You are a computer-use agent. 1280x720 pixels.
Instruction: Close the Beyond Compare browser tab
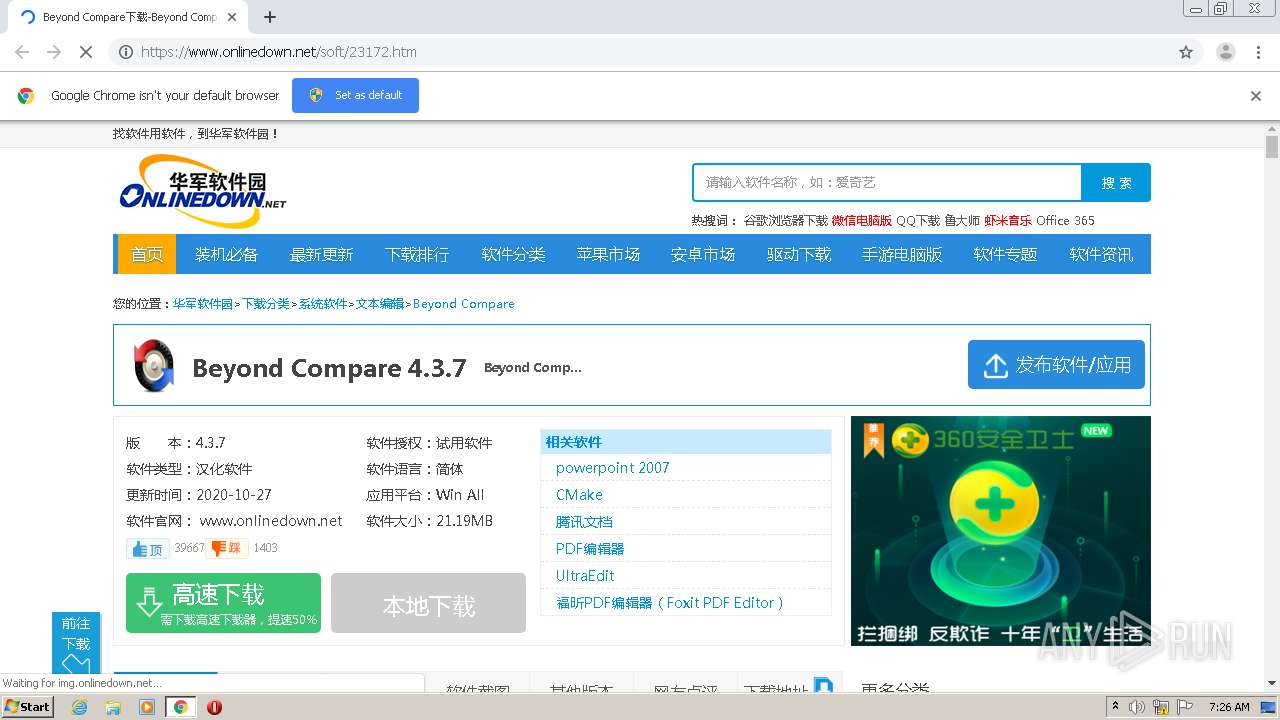pyautogui.click(x=232, y=17)
